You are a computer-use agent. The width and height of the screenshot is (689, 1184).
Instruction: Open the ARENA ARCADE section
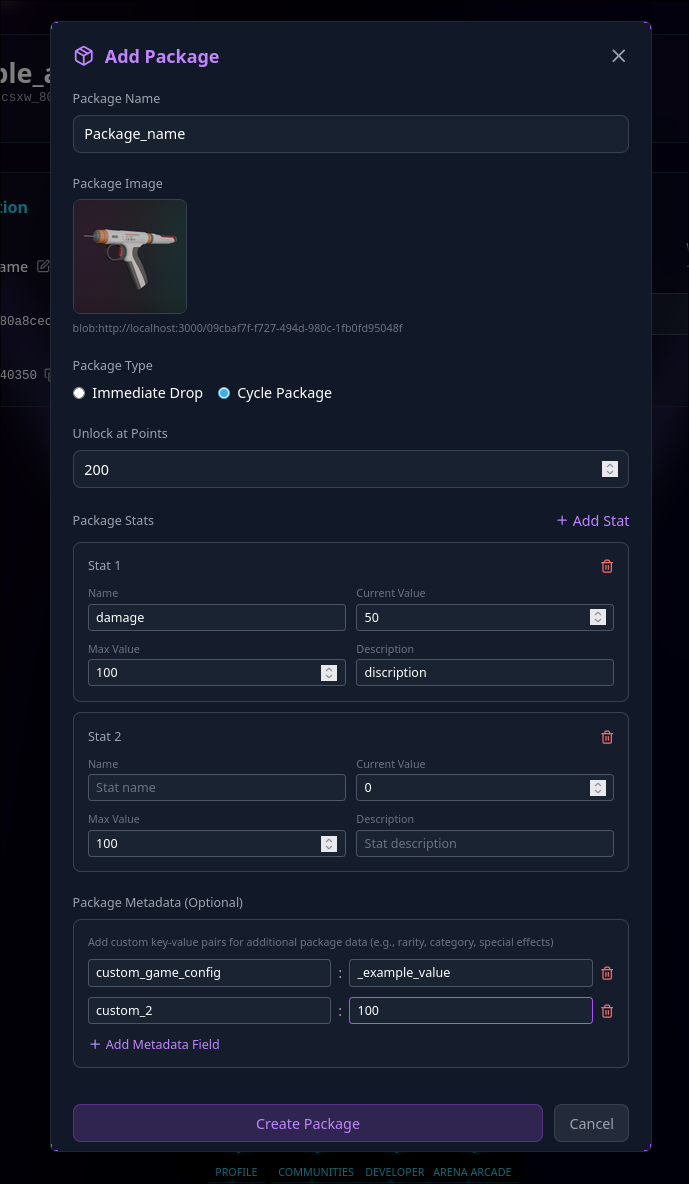pos(472,1172)
